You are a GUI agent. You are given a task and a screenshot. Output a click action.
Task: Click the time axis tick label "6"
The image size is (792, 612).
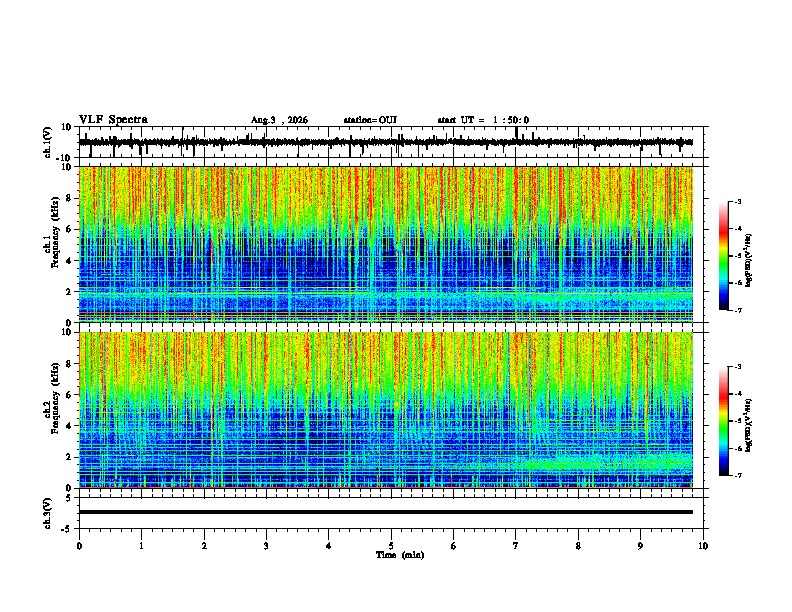coord(454,546)
